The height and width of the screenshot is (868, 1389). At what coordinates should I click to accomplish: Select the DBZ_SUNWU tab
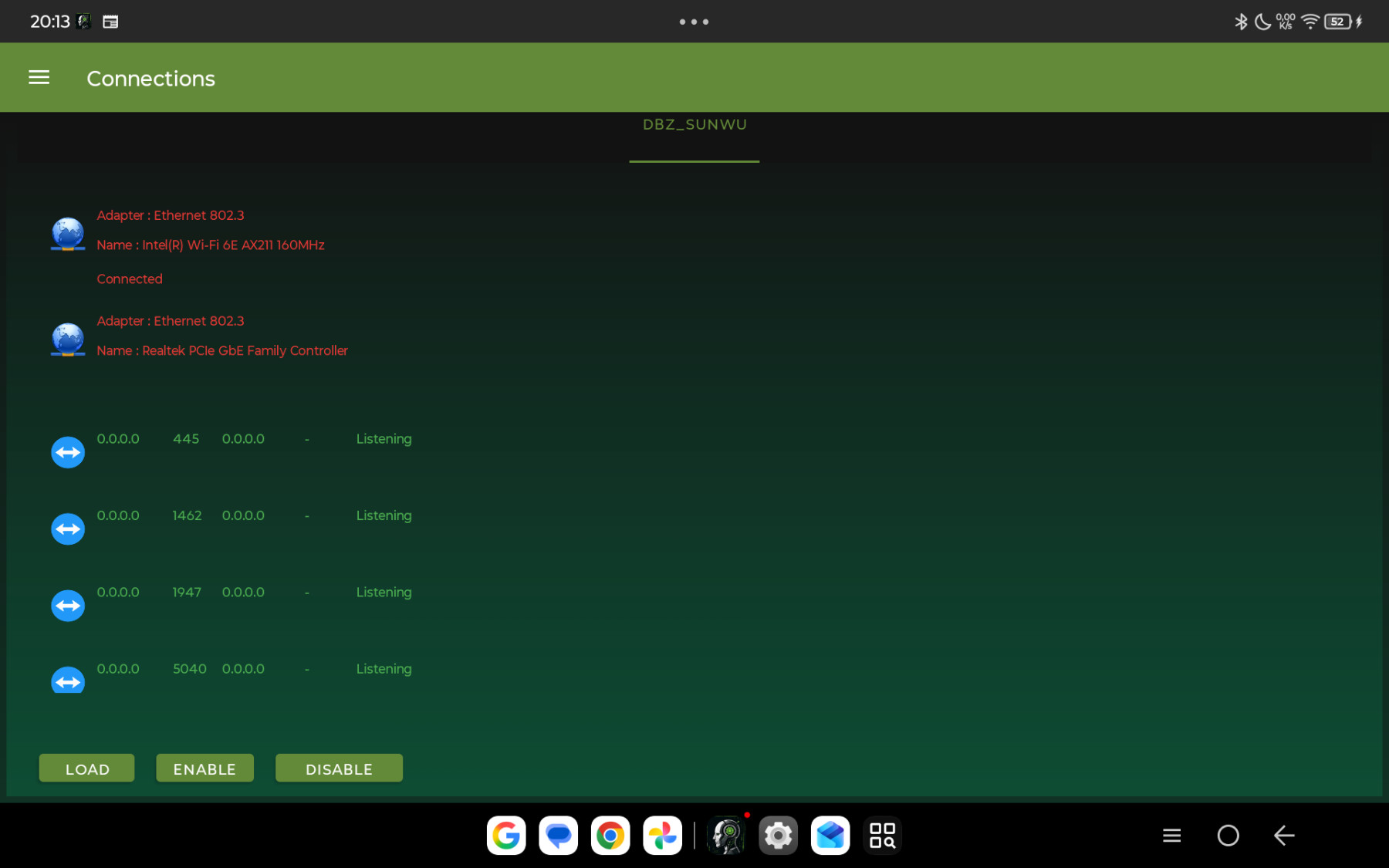(694, 125)
